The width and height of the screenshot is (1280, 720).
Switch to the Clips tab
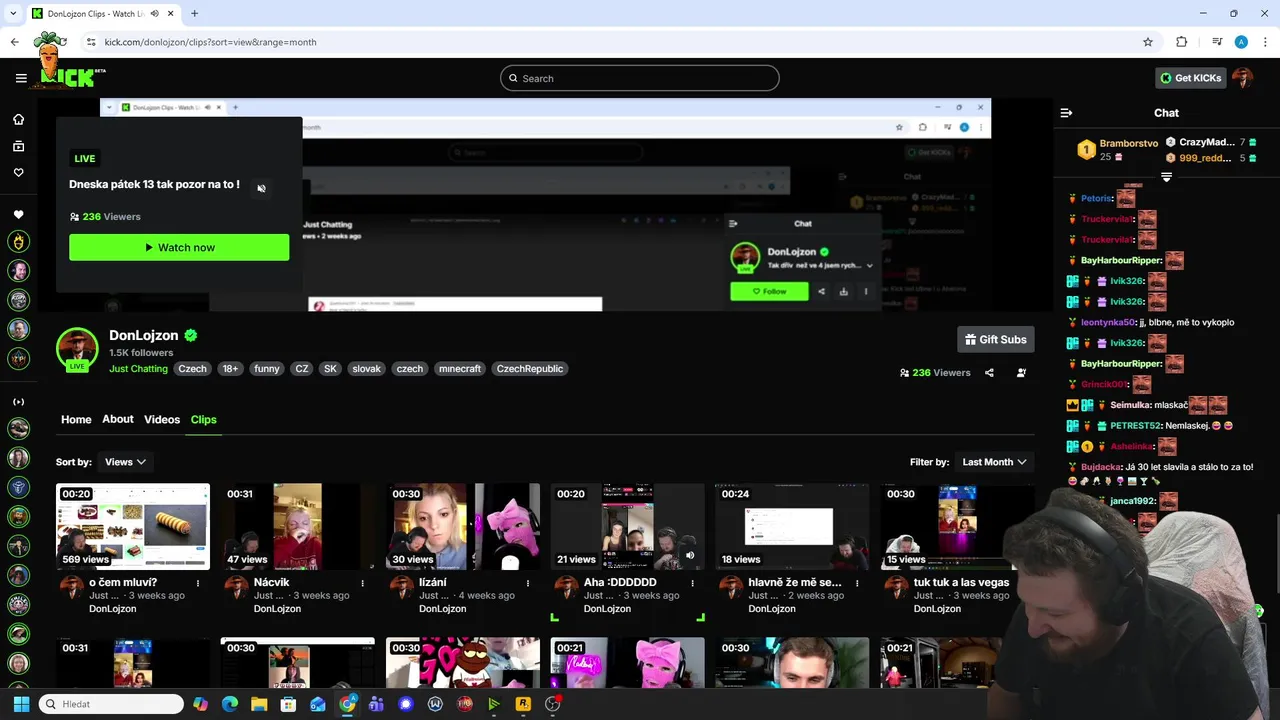click(204, 420)
